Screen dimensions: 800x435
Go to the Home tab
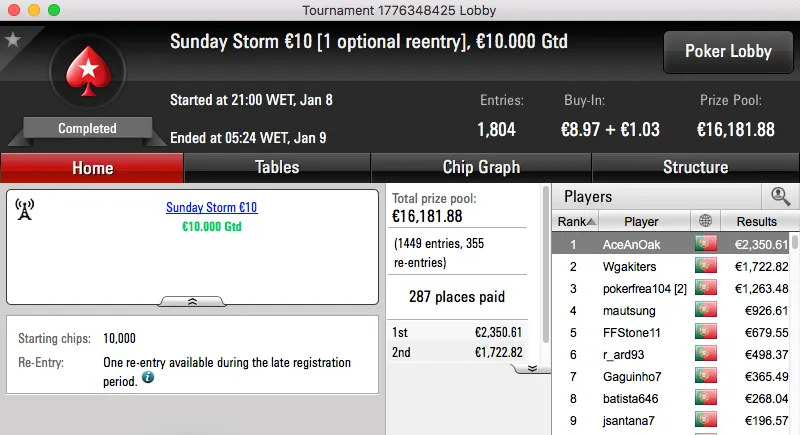point(92,167)
